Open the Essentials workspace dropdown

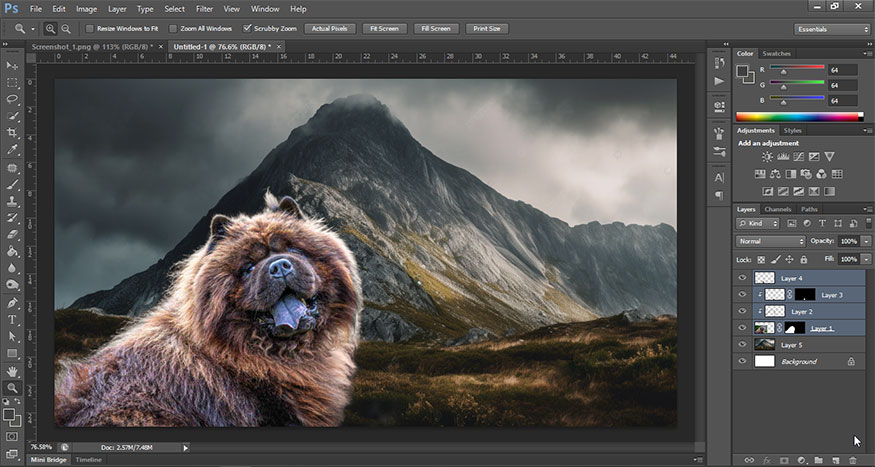(x=831, y=29)
